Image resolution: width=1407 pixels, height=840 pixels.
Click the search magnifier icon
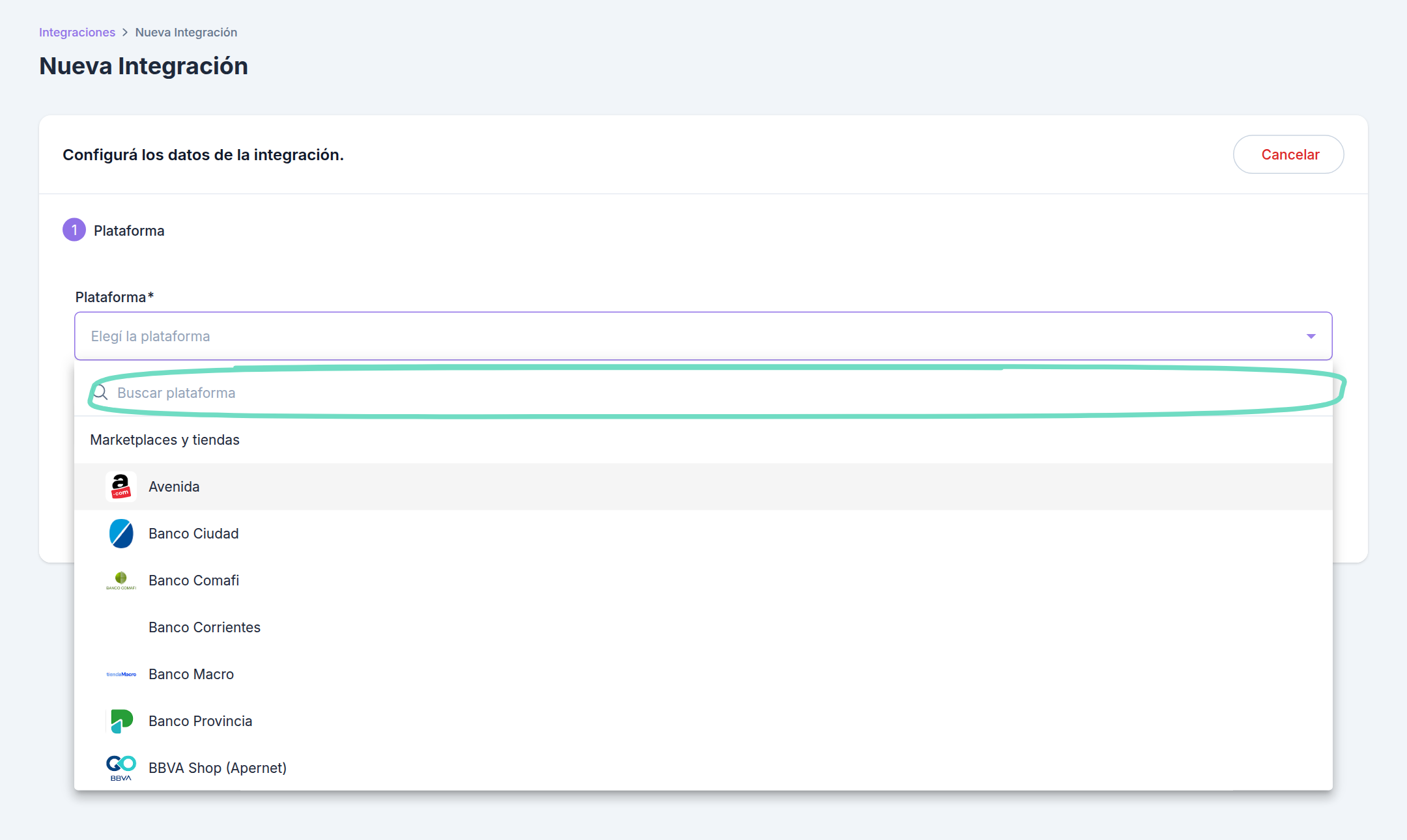pos(100,392)
